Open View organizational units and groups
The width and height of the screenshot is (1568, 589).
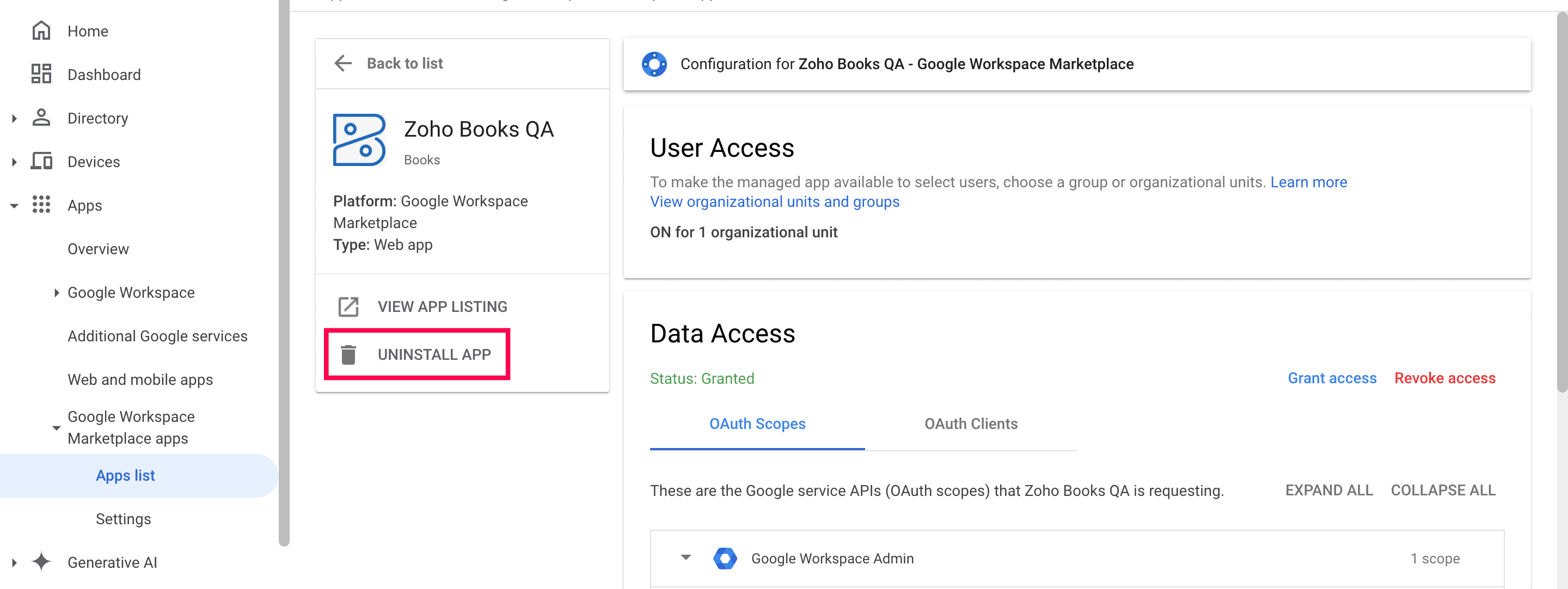tap(774, 201)
